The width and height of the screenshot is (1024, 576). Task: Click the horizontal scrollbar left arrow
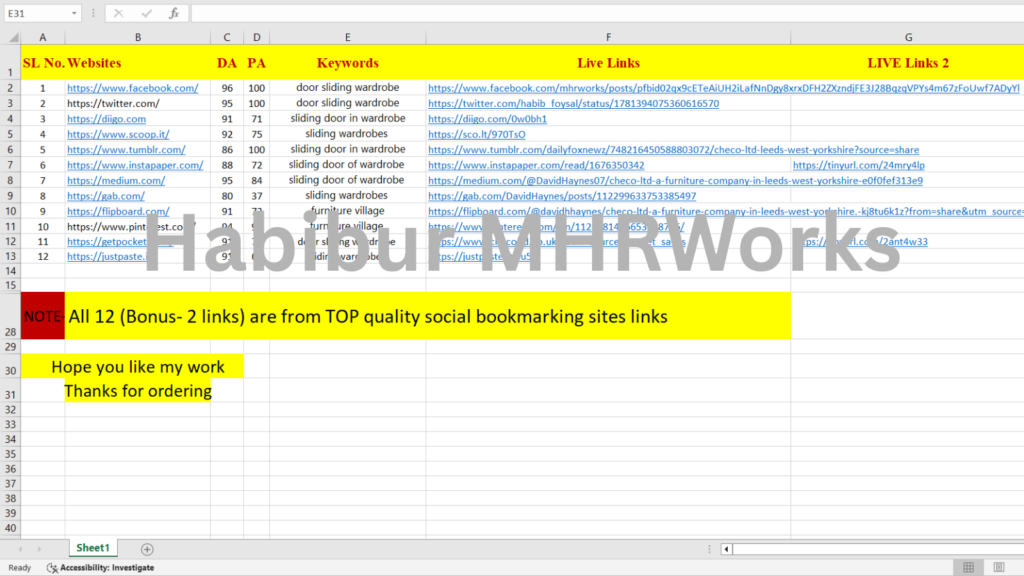tap(726, 549)
